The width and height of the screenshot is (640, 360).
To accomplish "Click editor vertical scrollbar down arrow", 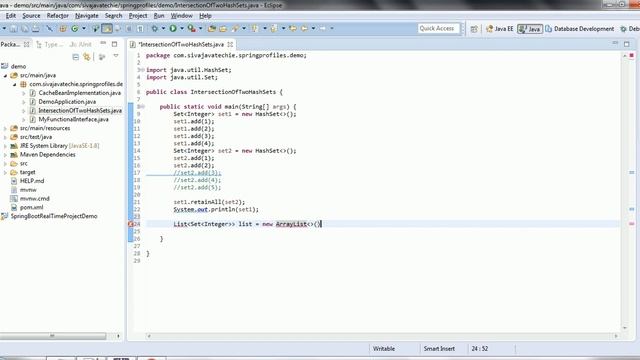I will (624, 327).
